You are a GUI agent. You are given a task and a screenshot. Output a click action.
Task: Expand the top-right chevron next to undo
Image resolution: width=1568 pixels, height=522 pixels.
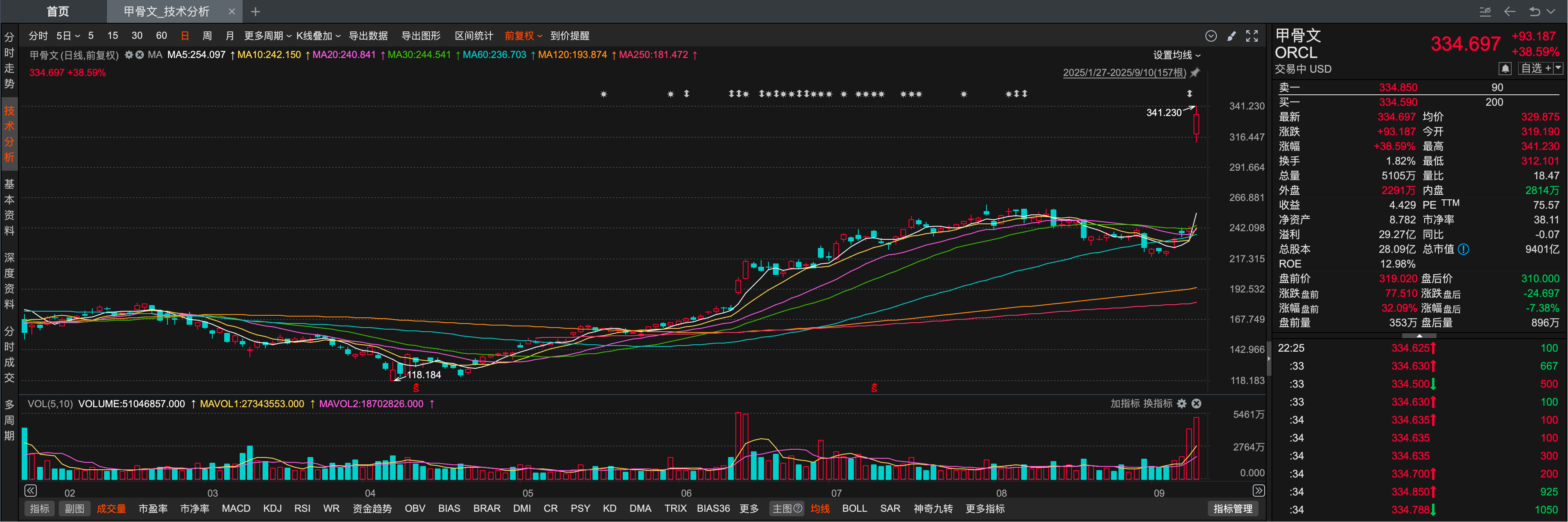tap(1550, 11)
